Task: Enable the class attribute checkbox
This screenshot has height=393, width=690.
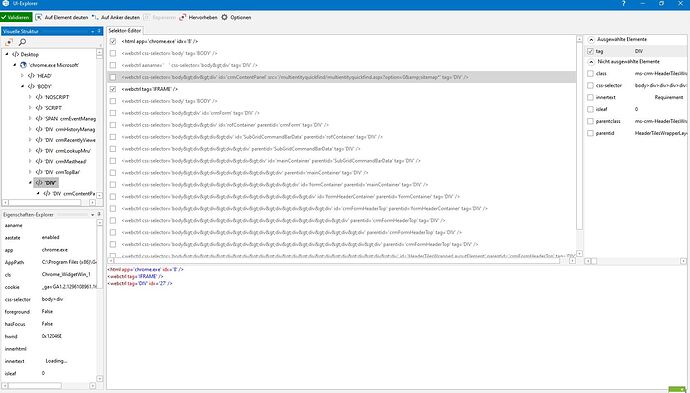Action: click(591, 73)
